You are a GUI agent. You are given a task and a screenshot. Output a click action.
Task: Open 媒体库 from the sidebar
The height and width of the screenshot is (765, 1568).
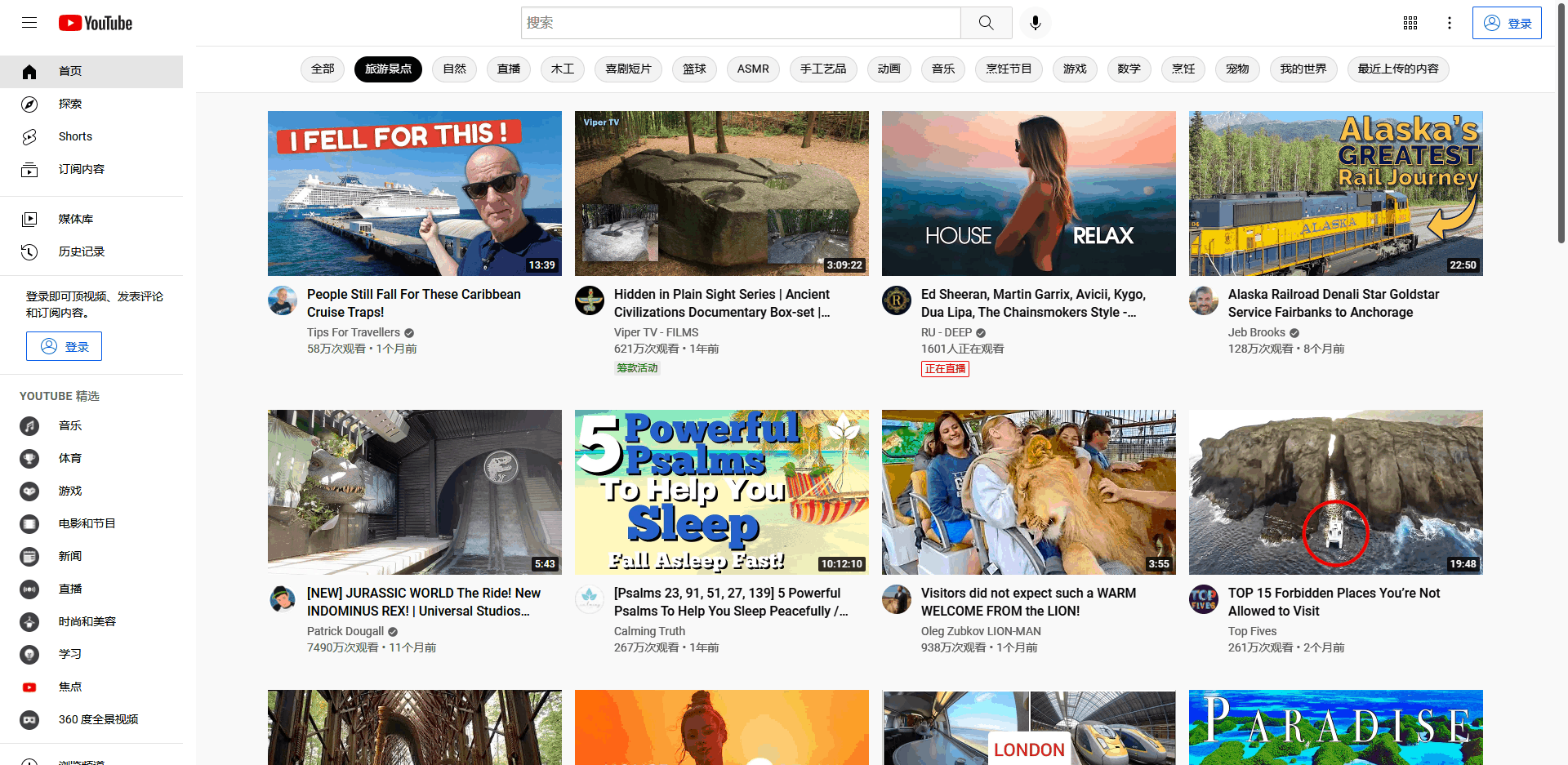coord(29,218)
